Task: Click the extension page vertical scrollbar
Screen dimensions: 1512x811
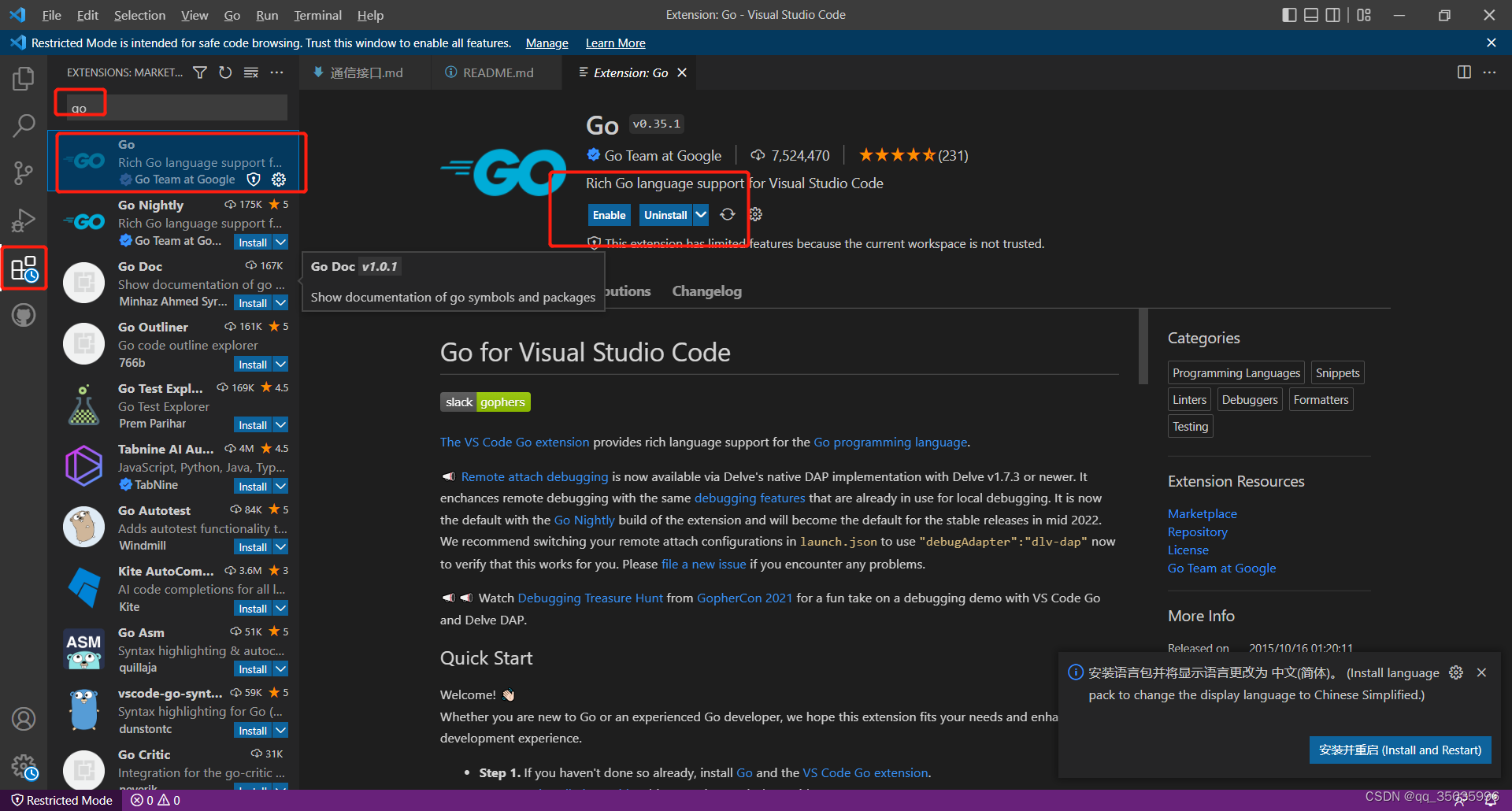Action: [x=1143, y=346]
